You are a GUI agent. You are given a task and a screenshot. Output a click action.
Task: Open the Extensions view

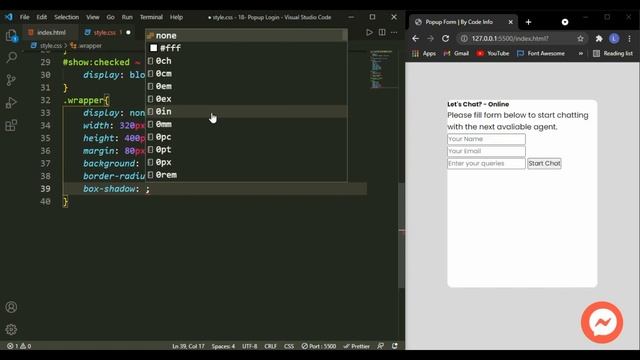(11, 125)
